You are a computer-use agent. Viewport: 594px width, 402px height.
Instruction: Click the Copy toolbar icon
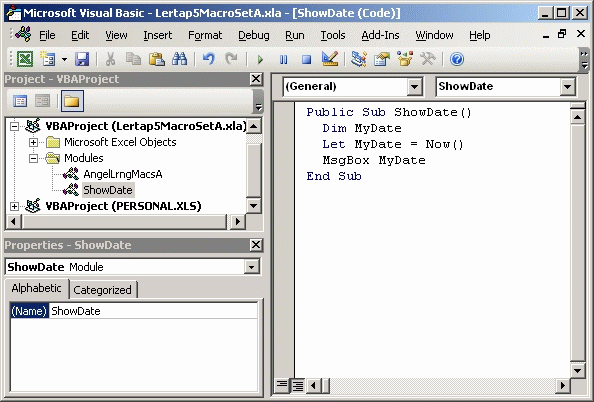coord(133,59)
